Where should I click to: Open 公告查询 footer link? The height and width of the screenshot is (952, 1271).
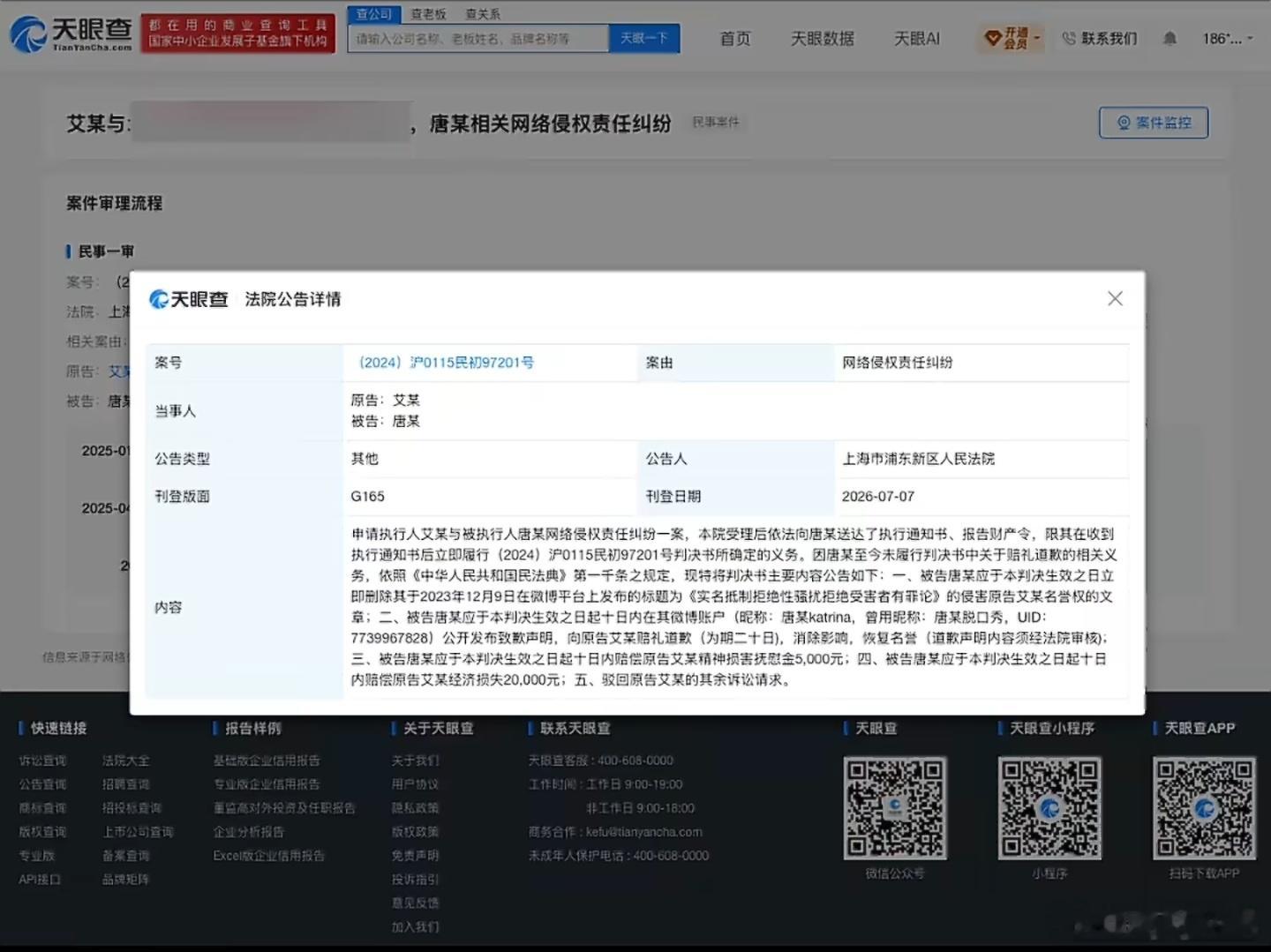tap(42, 784)
